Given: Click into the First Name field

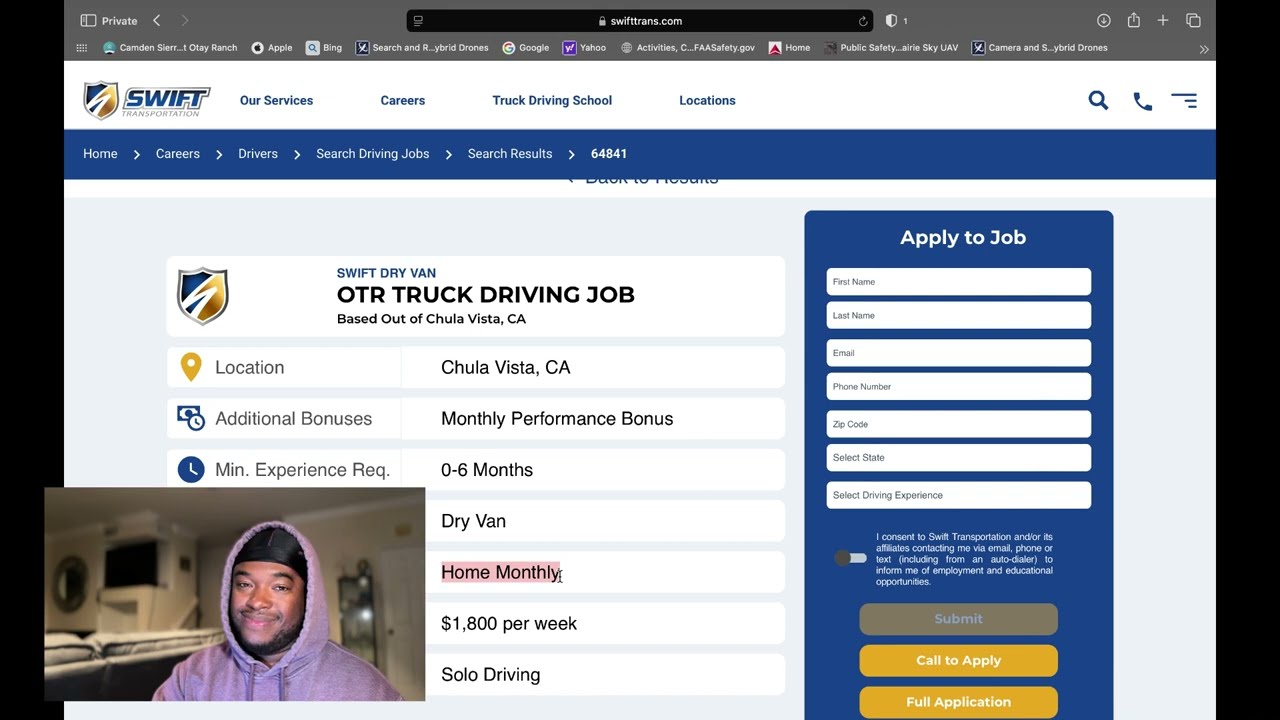Looking at the screenshot, I should (959, 282).
